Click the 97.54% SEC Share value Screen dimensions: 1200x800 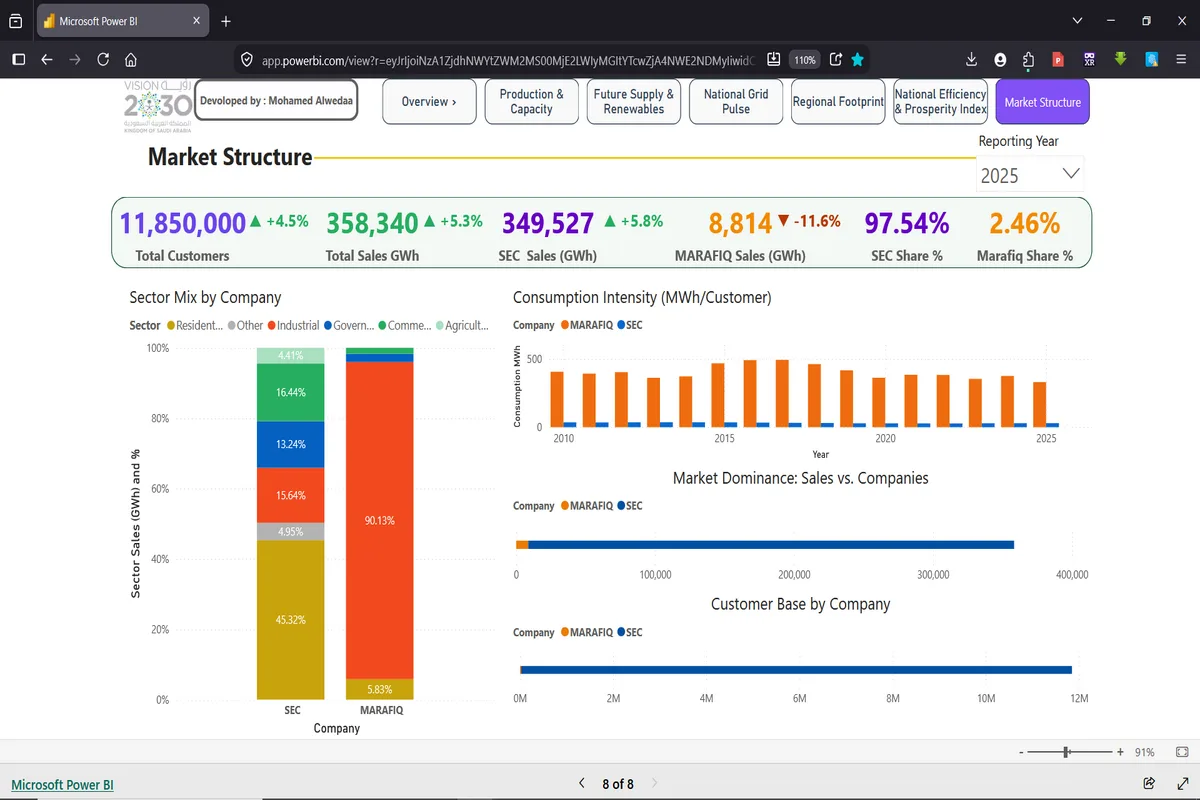906,223
